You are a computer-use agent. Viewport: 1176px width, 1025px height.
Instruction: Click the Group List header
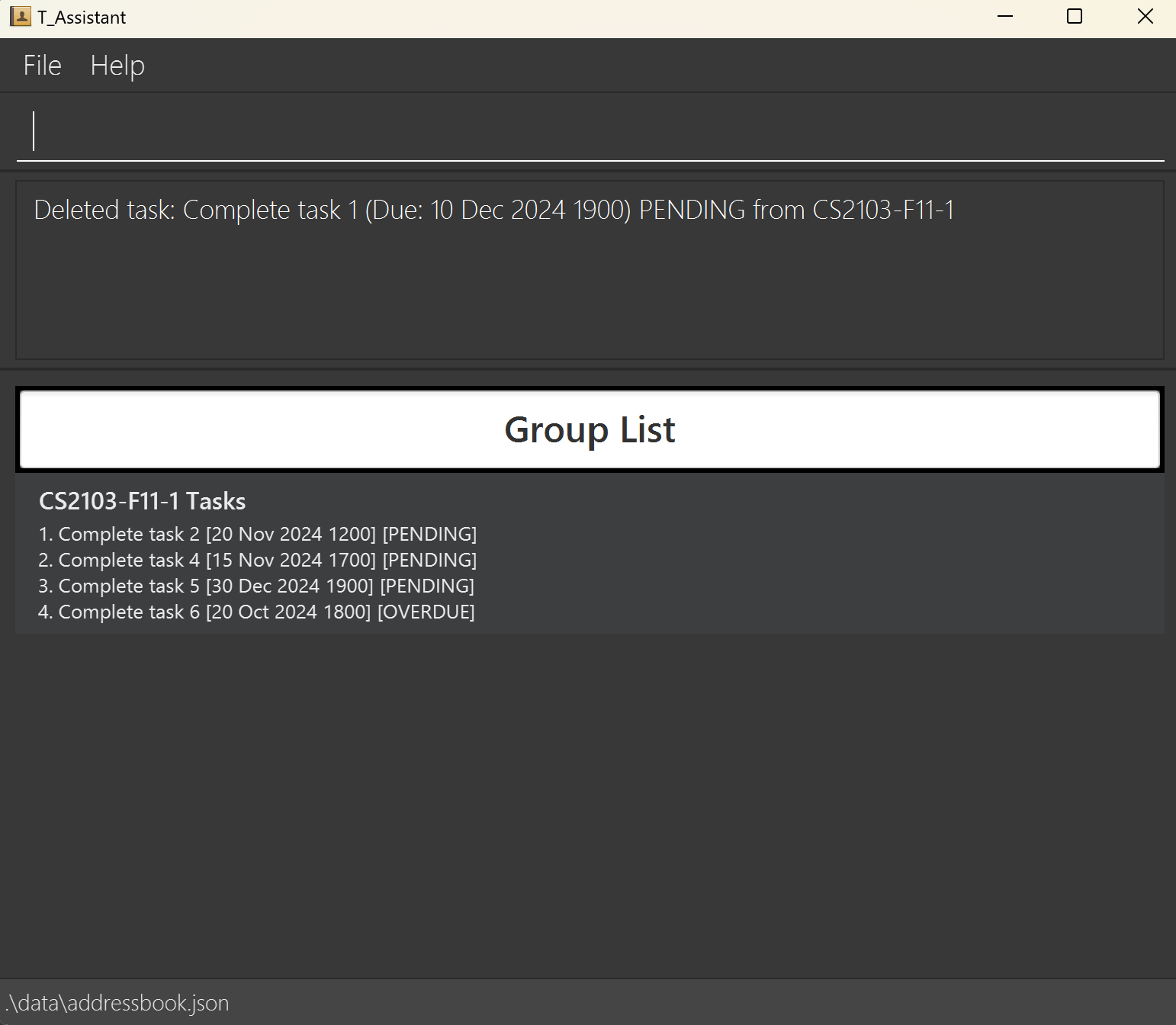(x=589, y=429)
